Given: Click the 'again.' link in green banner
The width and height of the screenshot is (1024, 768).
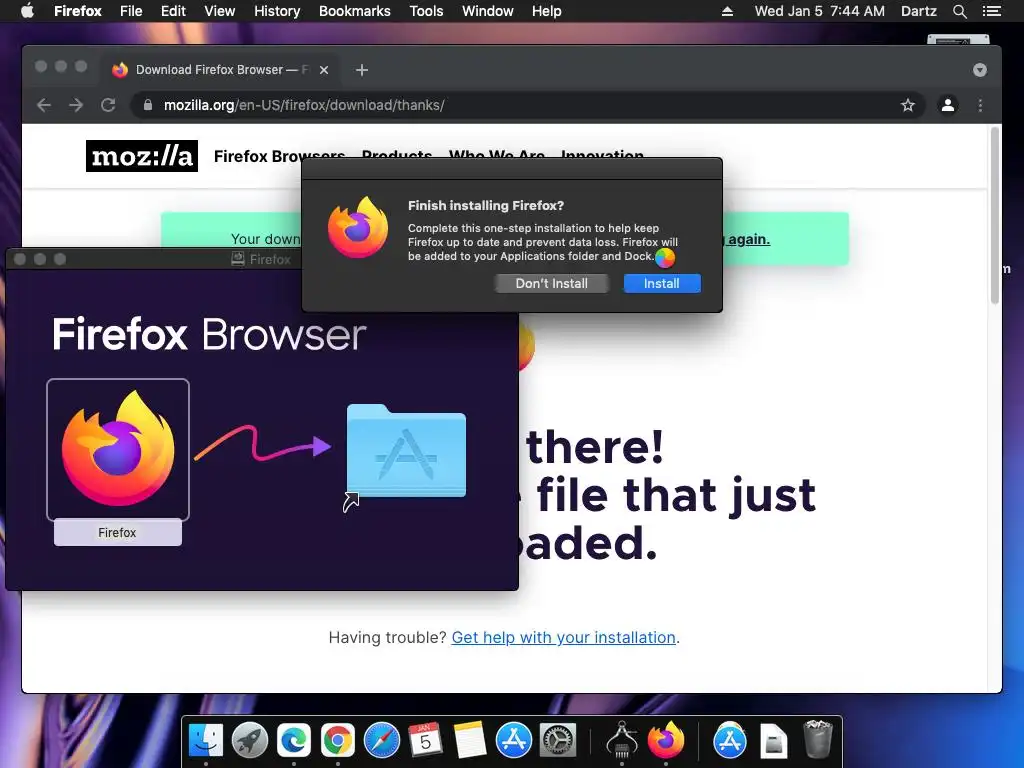Looking at the screenshot, I should pyautogui.click(x=748, y=239).
